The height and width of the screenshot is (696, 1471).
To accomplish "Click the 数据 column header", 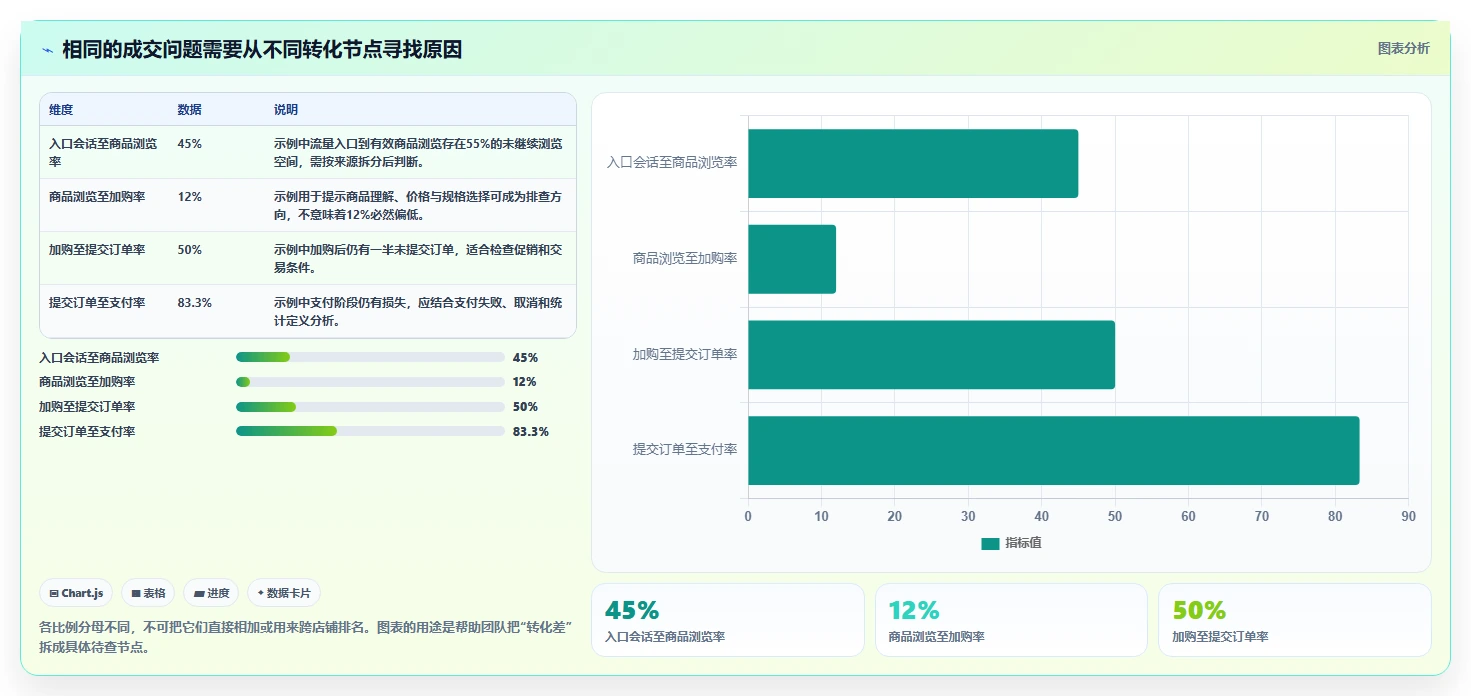I will coord(189,110).
